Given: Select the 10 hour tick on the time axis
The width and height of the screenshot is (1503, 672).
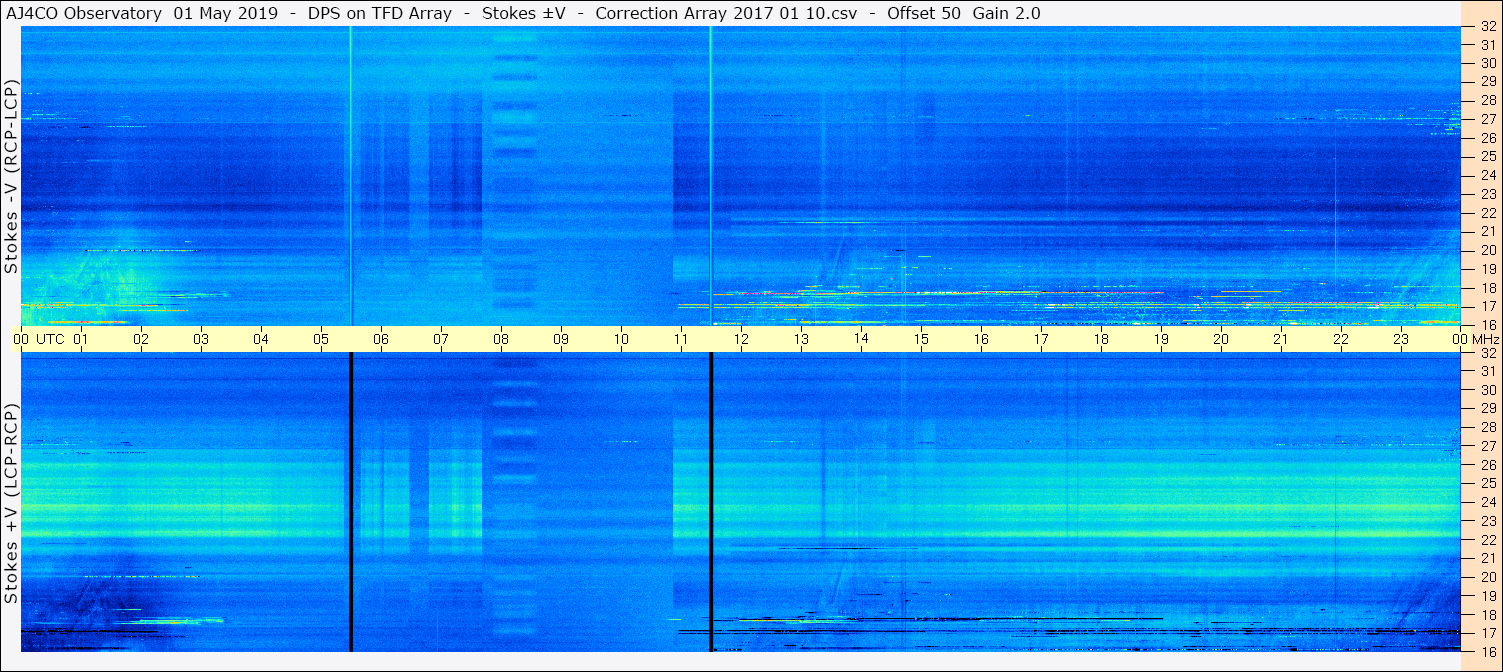Looking at the screenshot, I should point(621,339).
